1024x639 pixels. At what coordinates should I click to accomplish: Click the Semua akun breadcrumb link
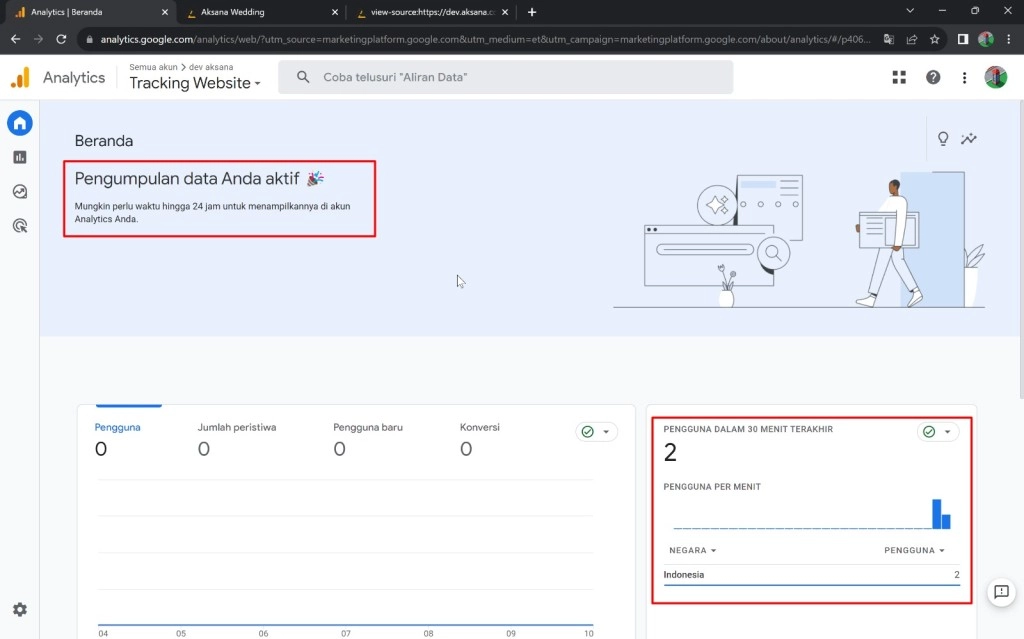[x=153, y=67]
